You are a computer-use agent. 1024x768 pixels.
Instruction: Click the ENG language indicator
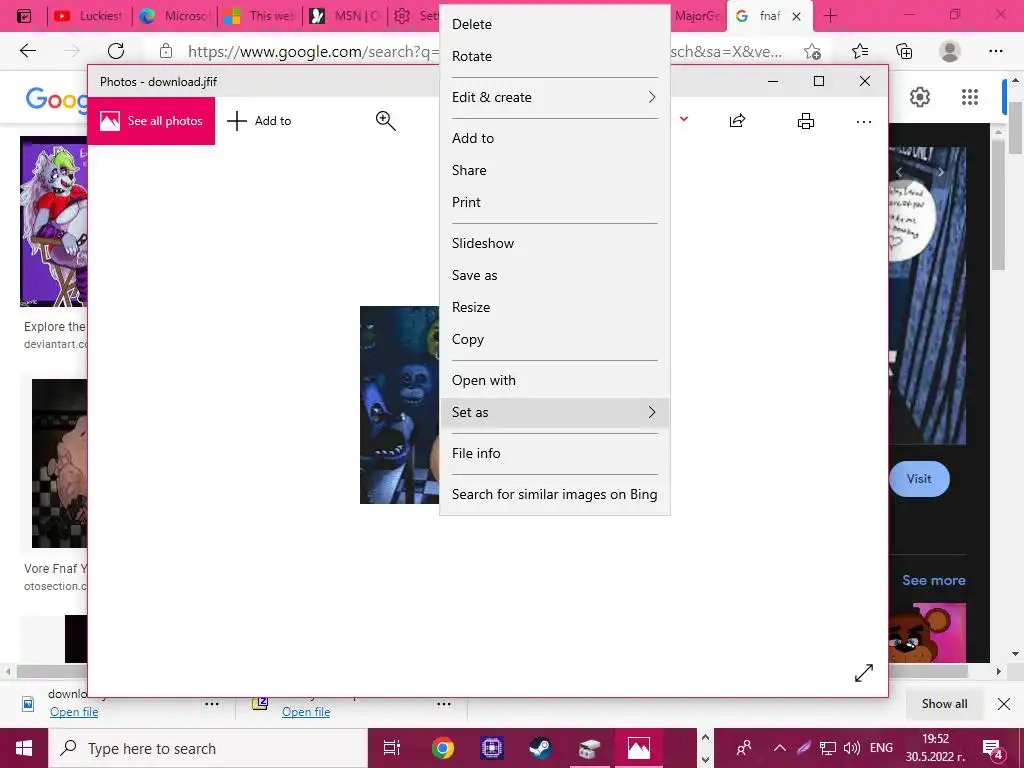(x=881, y=748)
